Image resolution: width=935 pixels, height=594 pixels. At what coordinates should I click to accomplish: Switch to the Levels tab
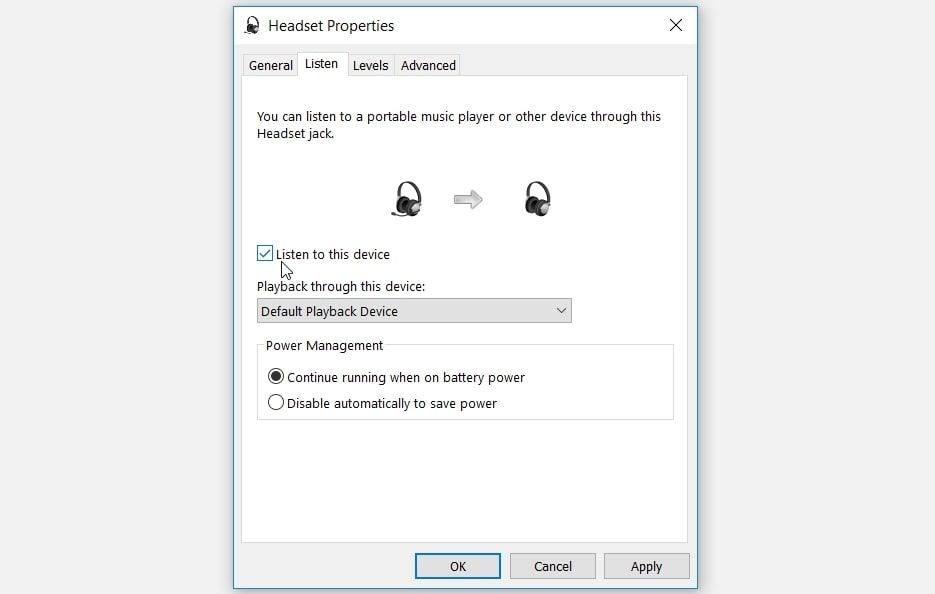pyautogui.click(x=370, y=65)
